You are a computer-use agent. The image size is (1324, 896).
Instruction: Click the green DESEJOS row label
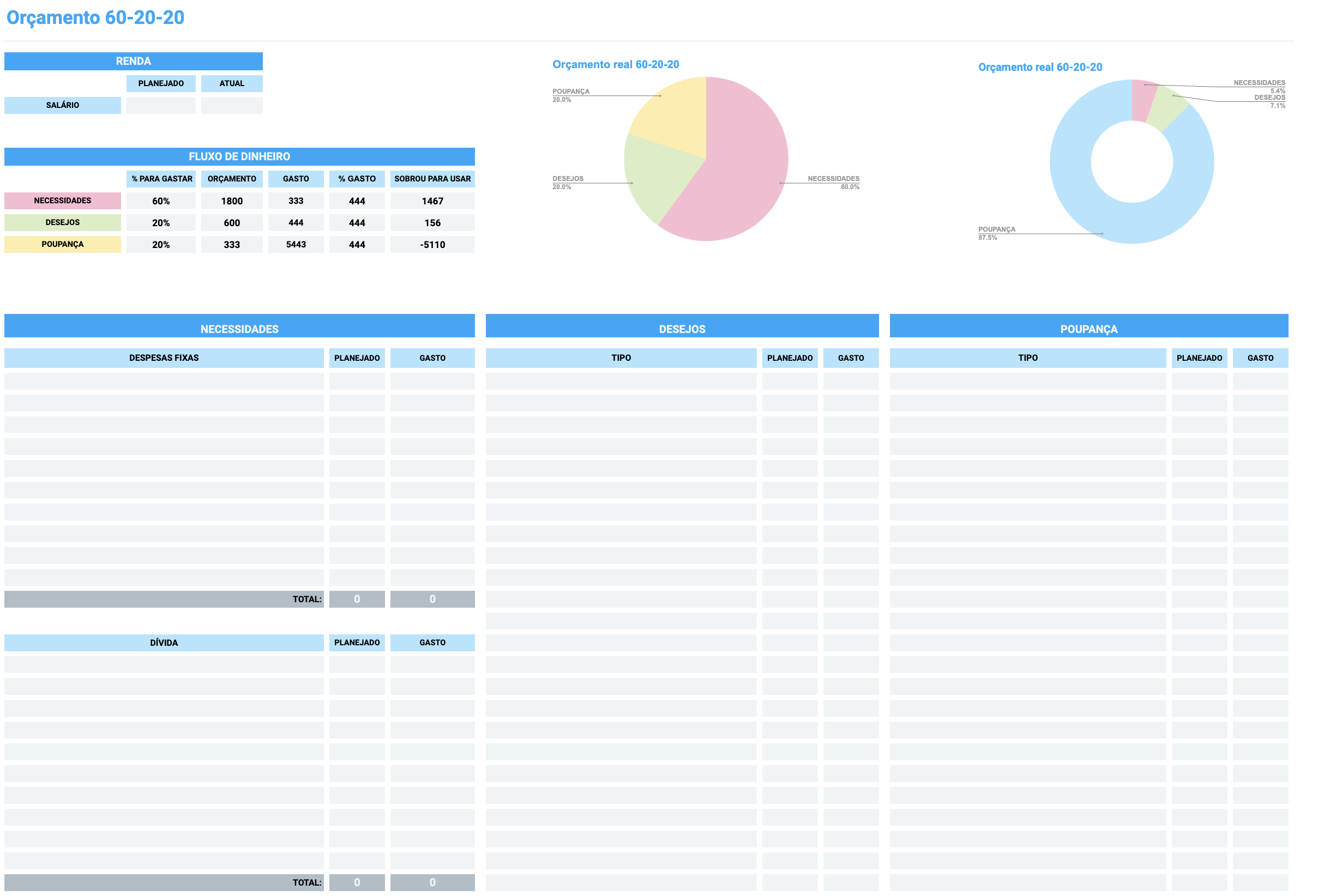tap(63, 223)
